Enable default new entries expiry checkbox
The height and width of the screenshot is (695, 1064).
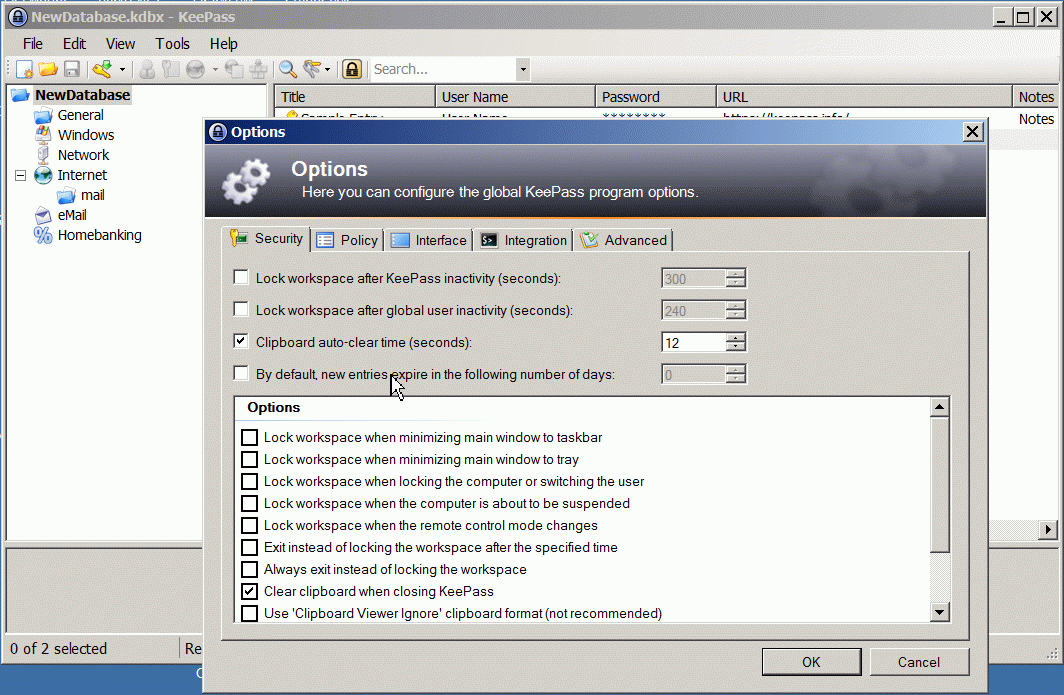tap(241, 373)
